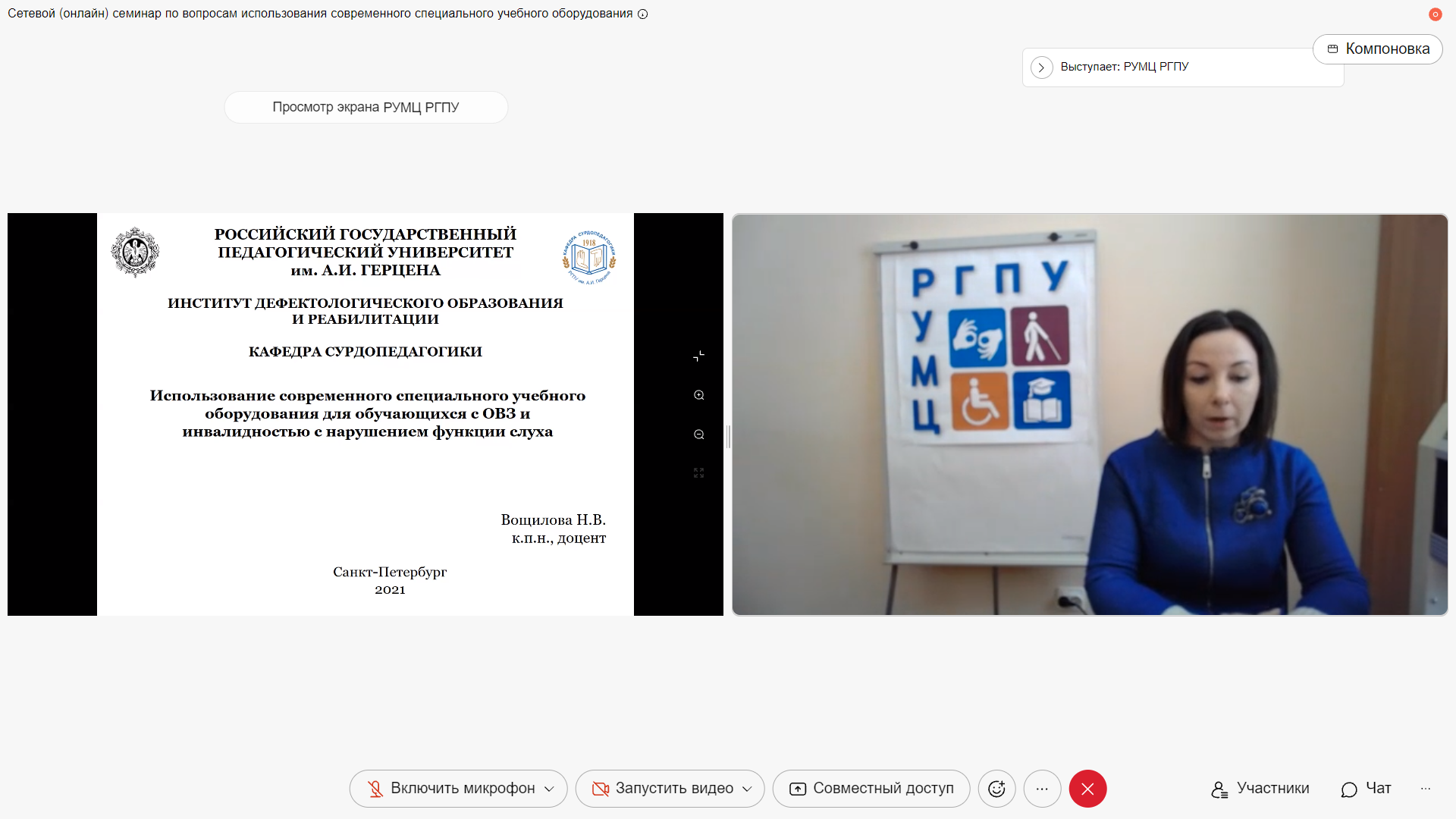
Task: Click the Чат speech bubble icon
Action: point(1349,790)
